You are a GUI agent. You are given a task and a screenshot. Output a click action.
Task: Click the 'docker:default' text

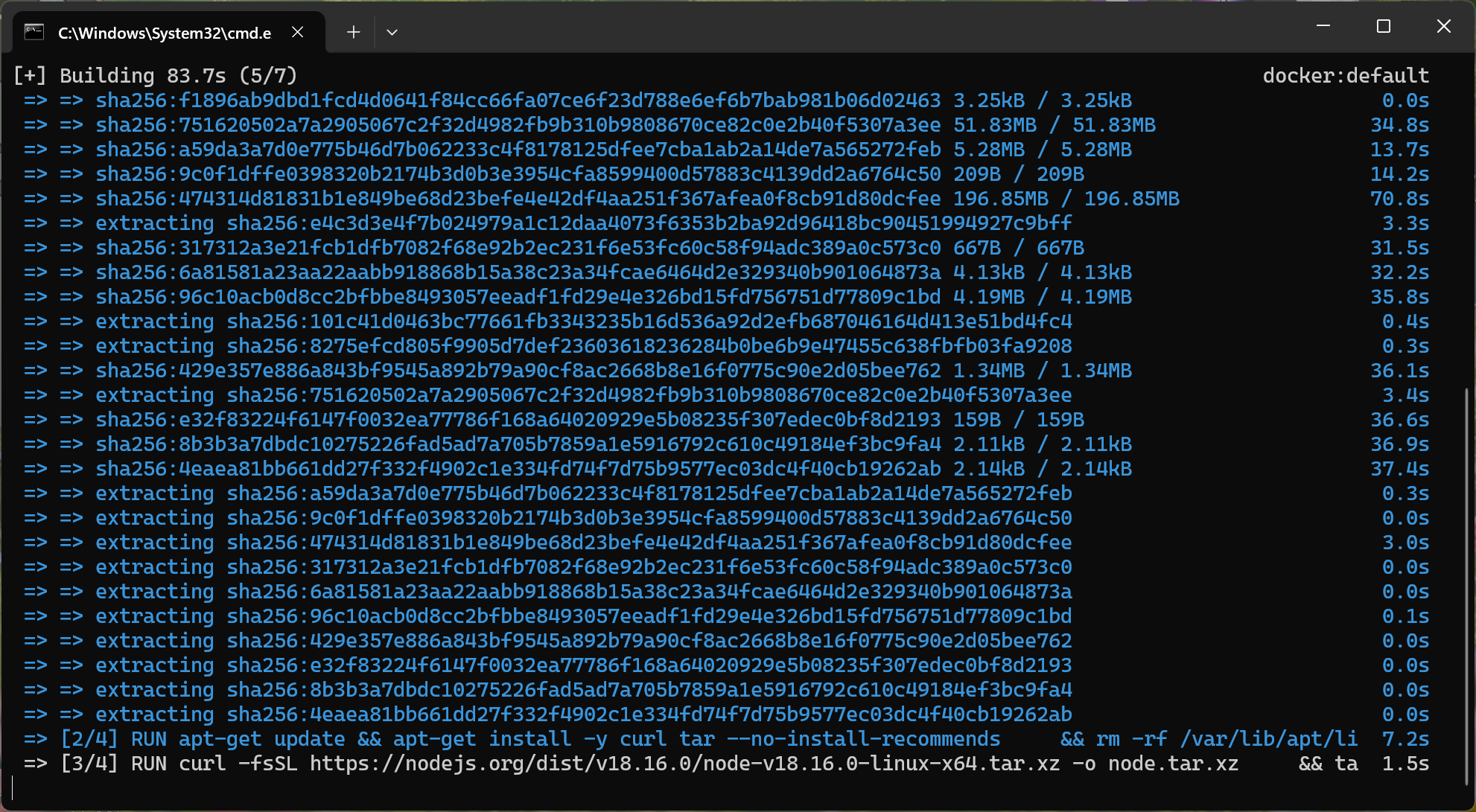tap(1346, 75)
